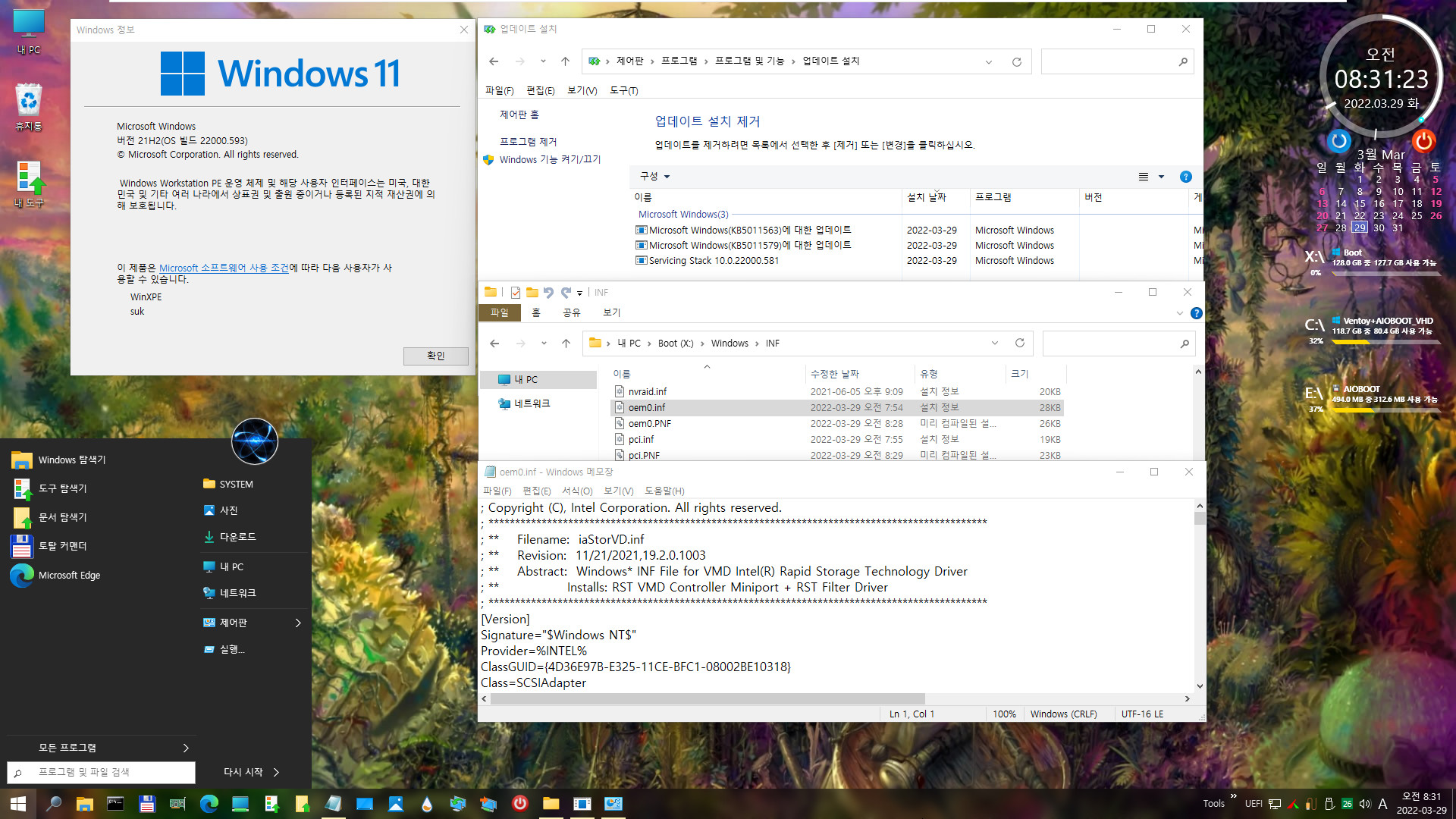Click the properties checkmark icon in INF title bar

click(516, 293)
